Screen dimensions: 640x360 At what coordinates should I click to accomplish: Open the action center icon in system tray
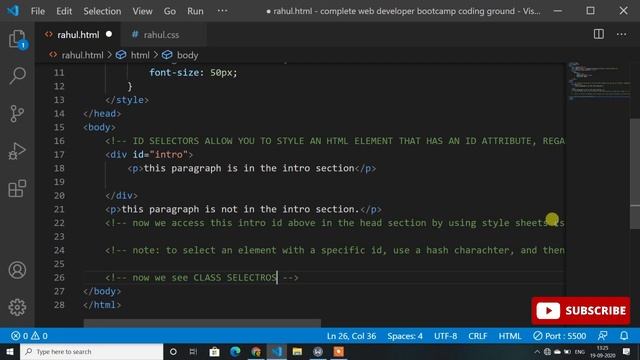(627, 351)
